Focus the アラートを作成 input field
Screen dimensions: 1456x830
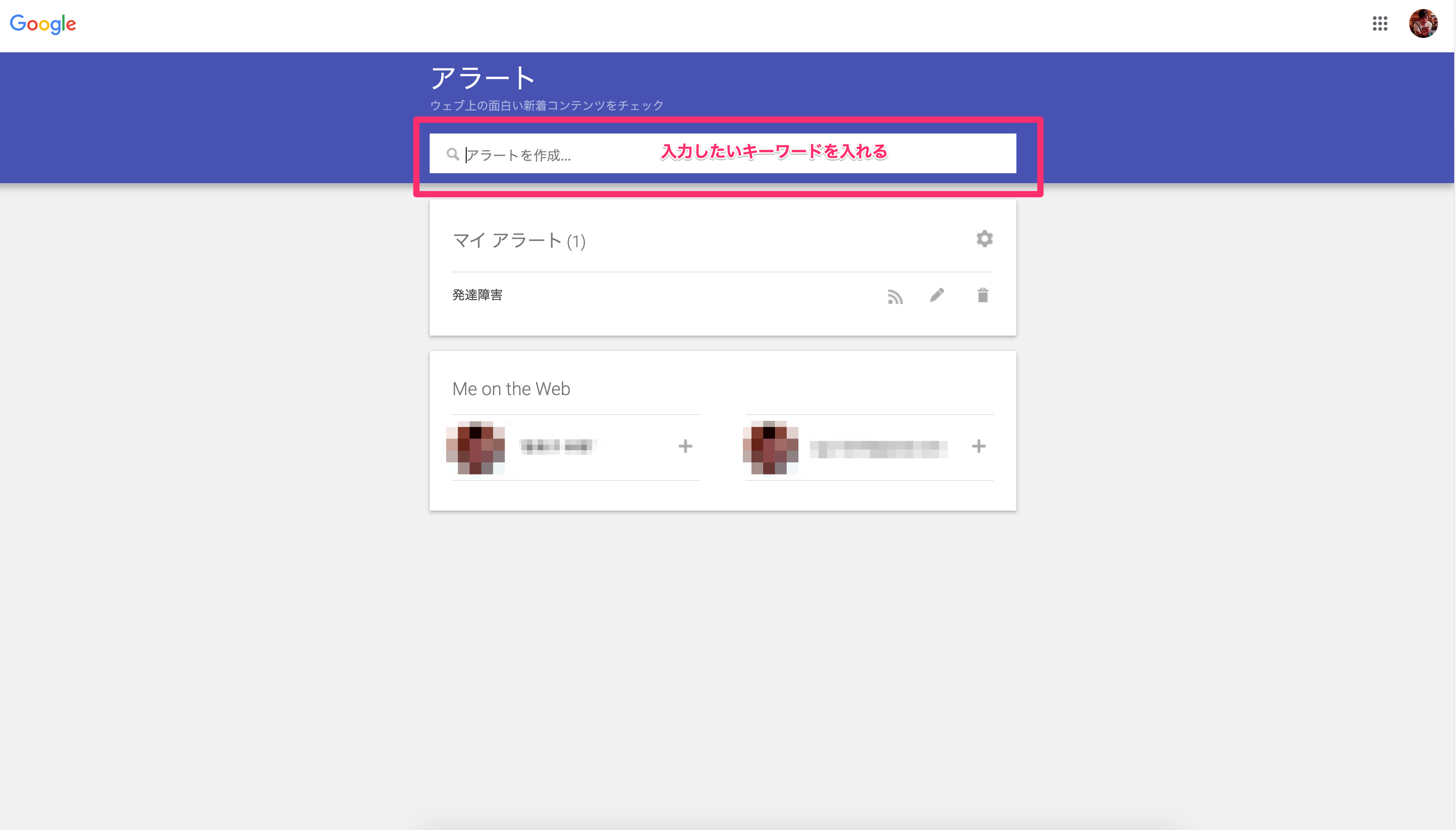point(723,153)
